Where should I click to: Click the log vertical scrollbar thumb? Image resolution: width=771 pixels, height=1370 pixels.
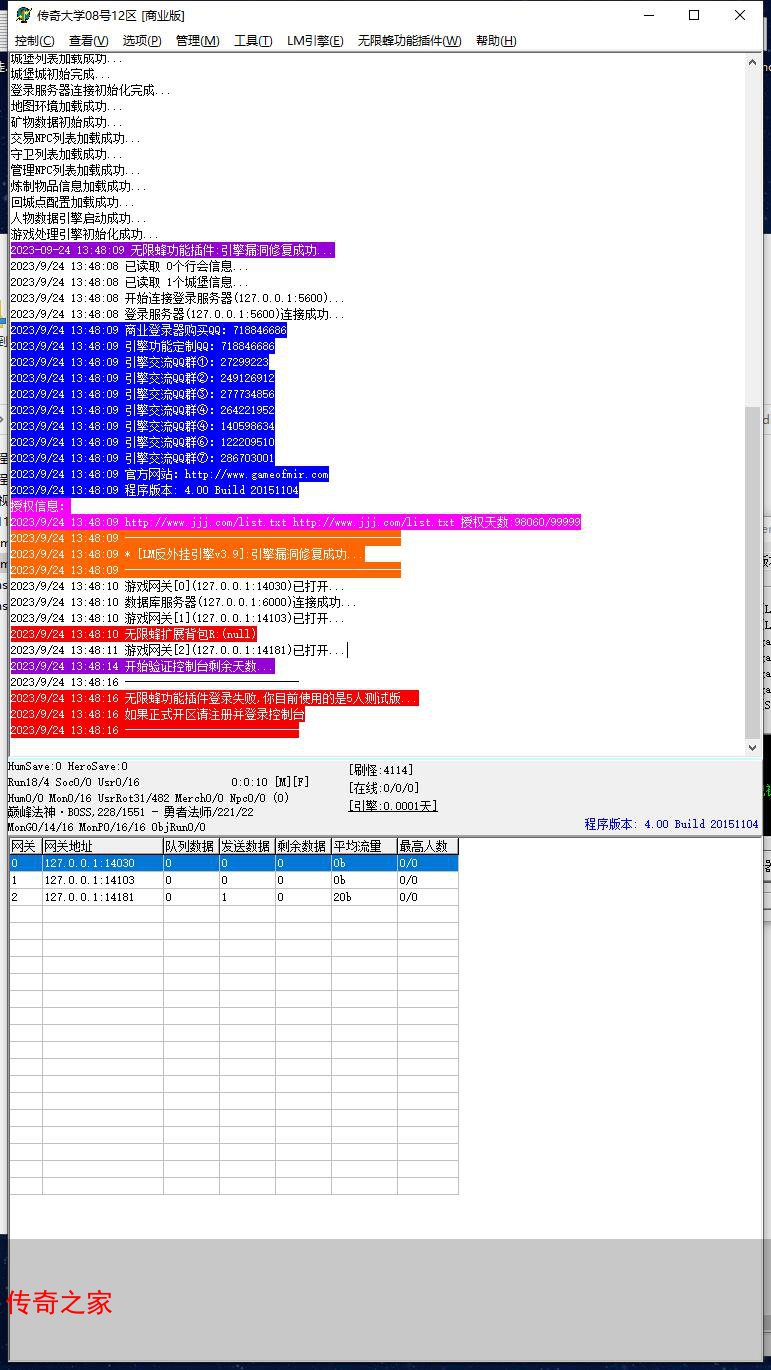pyautogui.click(x=753, y=572)
